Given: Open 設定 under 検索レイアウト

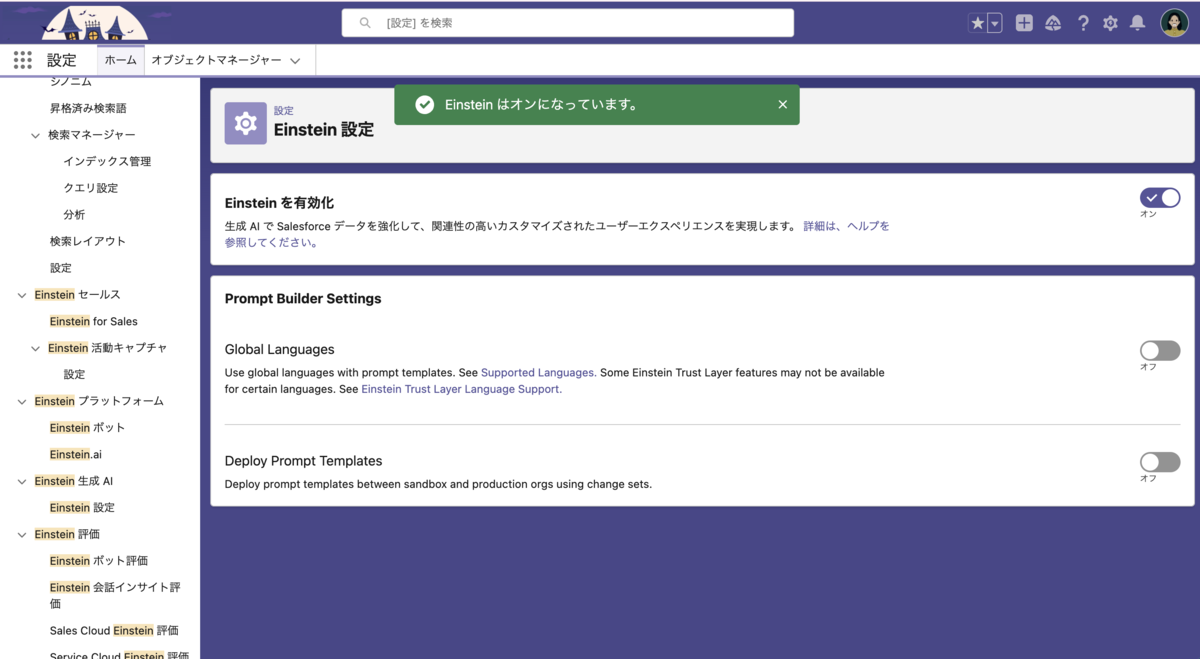Looking at the screenshot, I should click(61, 268).
